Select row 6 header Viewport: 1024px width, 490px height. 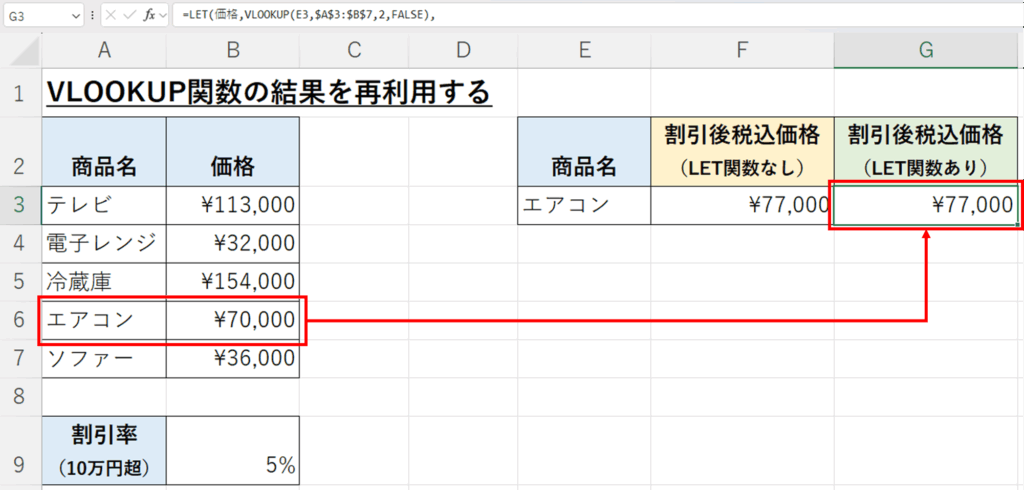tap(20, 320)
